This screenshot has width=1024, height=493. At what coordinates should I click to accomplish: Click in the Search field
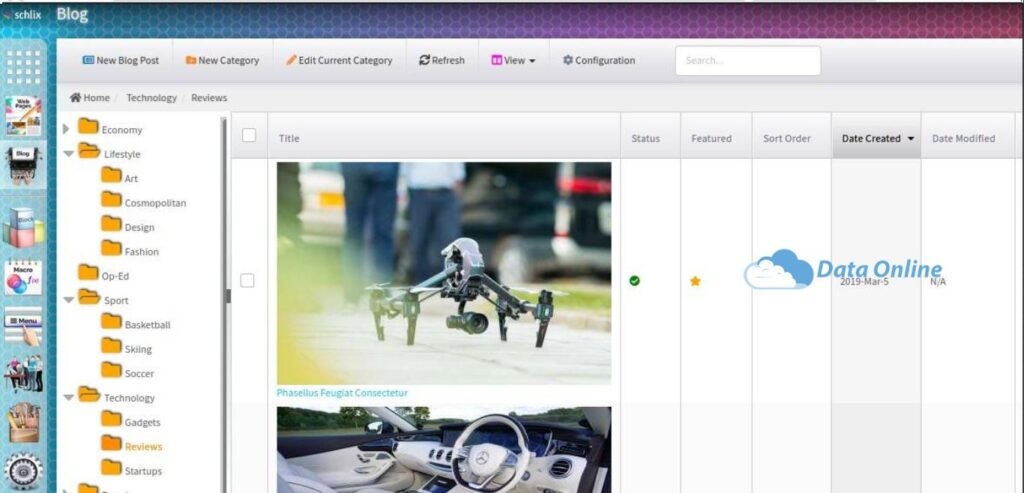tap(748, 60)
